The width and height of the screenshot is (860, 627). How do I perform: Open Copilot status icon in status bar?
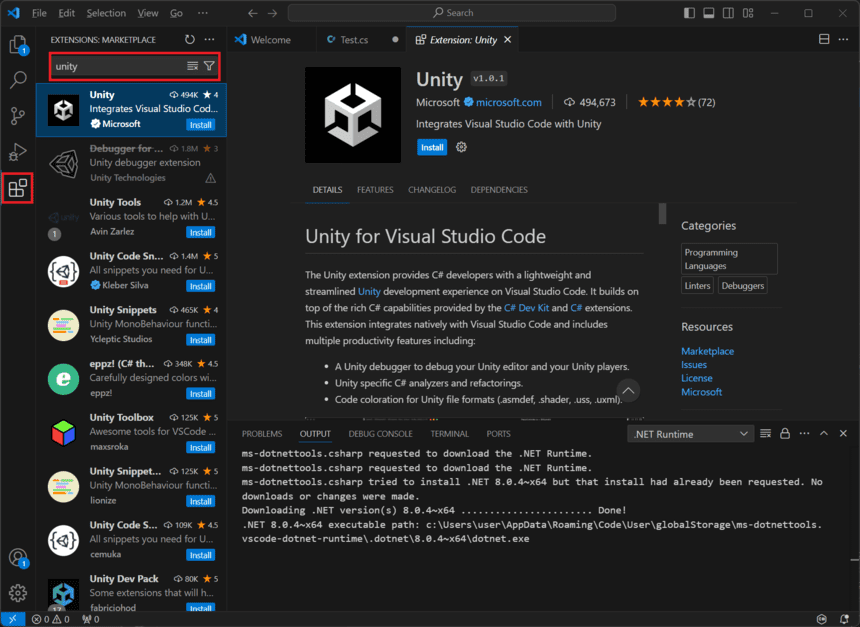tap(822, 619)
